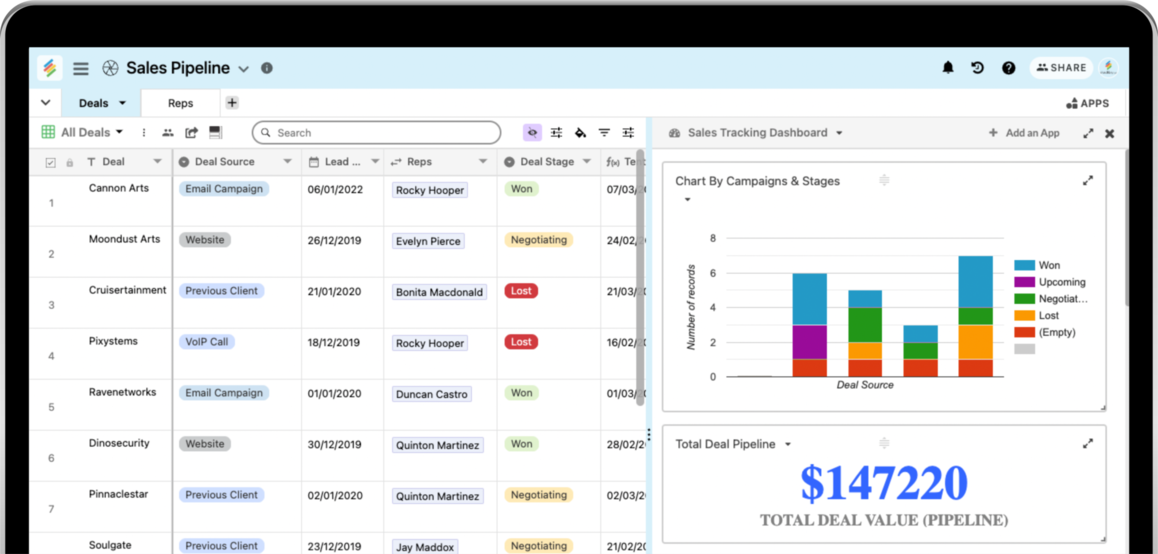Select the Deals tab
The height and width of the screenshot is (554, 1158).
(x=102, y=103)
